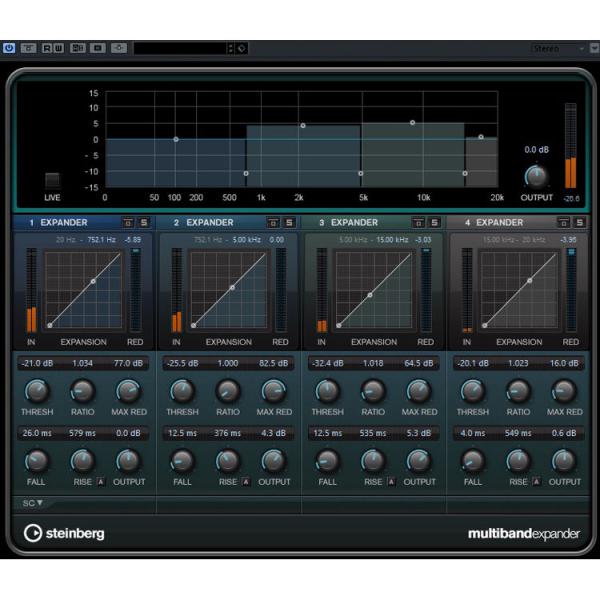Switch between A/B settings
The image size is (600, 600).
pos(78,48)
